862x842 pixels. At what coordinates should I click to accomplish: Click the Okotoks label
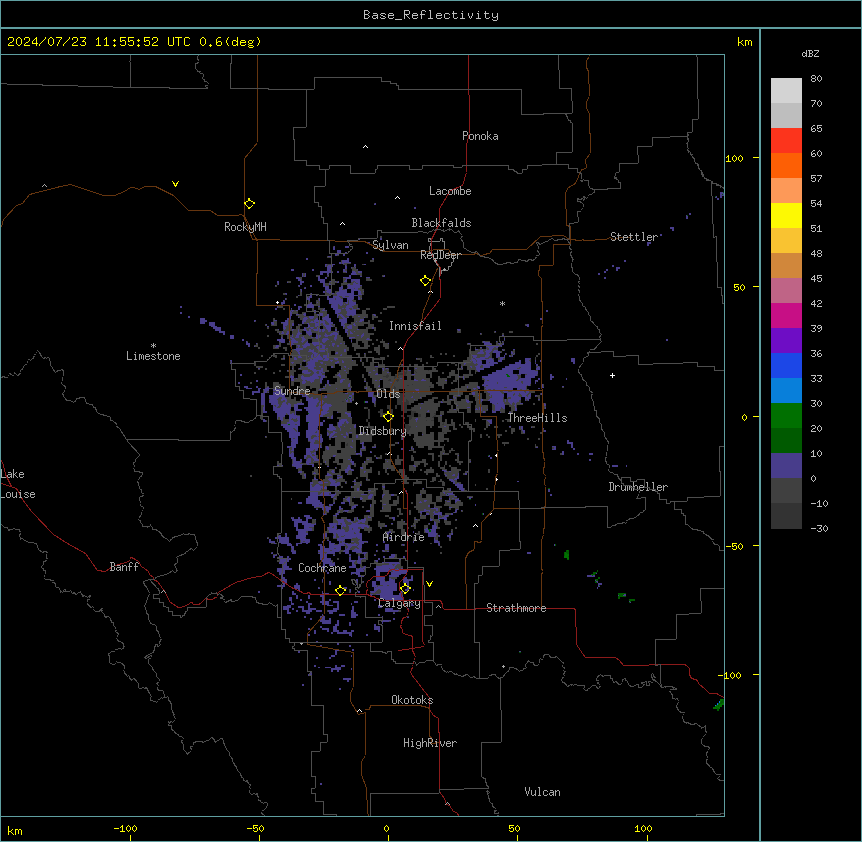(x=412, y=700)
